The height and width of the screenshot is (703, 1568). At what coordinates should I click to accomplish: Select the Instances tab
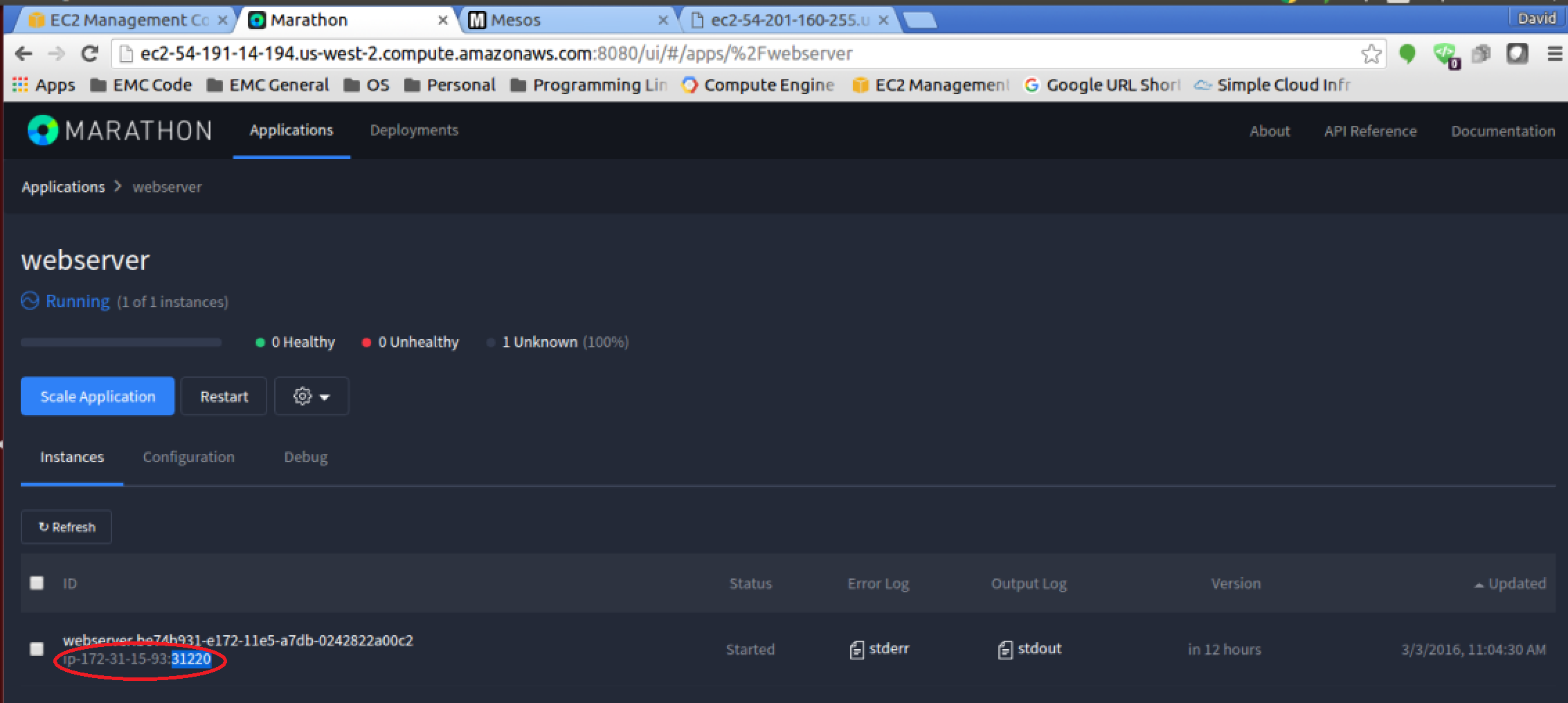[72, 457]
